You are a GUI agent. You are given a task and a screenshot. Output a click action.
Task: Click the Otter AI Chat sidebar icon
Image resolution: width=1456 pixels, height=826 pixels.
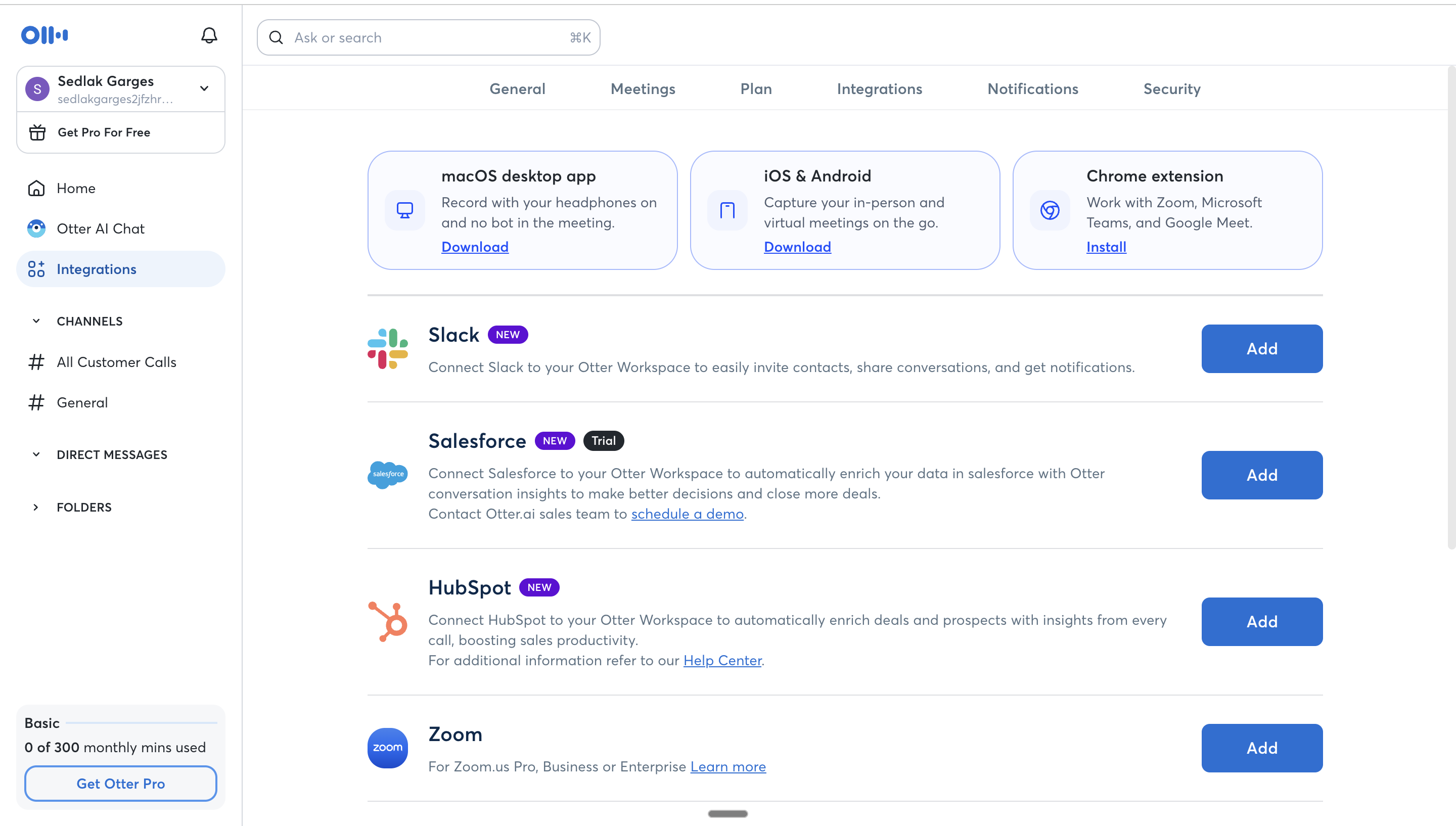36,228
